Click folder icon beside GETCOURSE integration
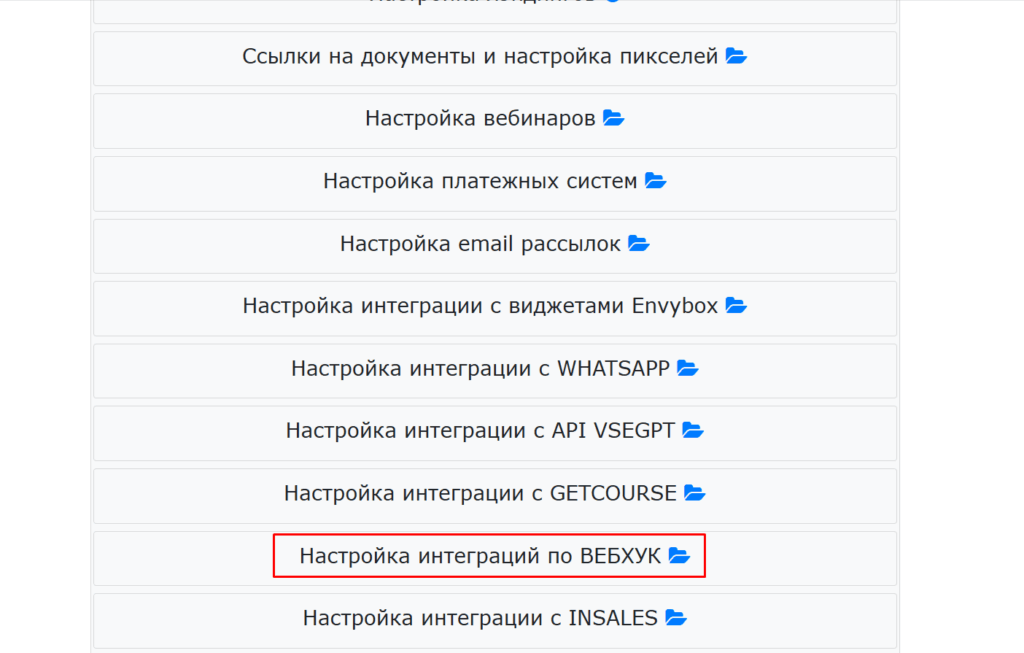 pyautogui.click(x=695, y=493)
